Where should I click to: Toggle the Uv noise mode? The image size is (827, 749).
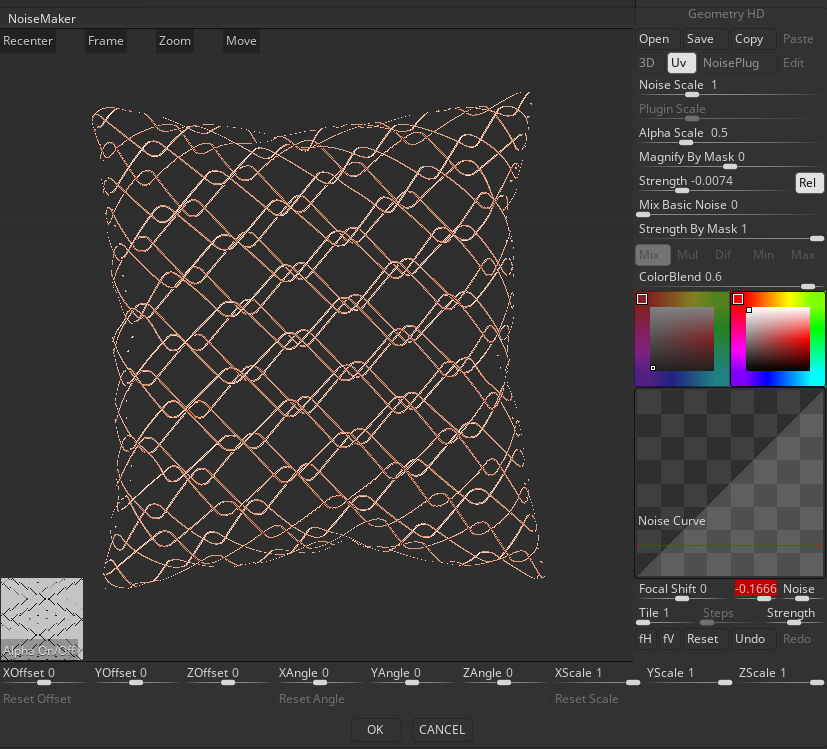click(681, 63)
